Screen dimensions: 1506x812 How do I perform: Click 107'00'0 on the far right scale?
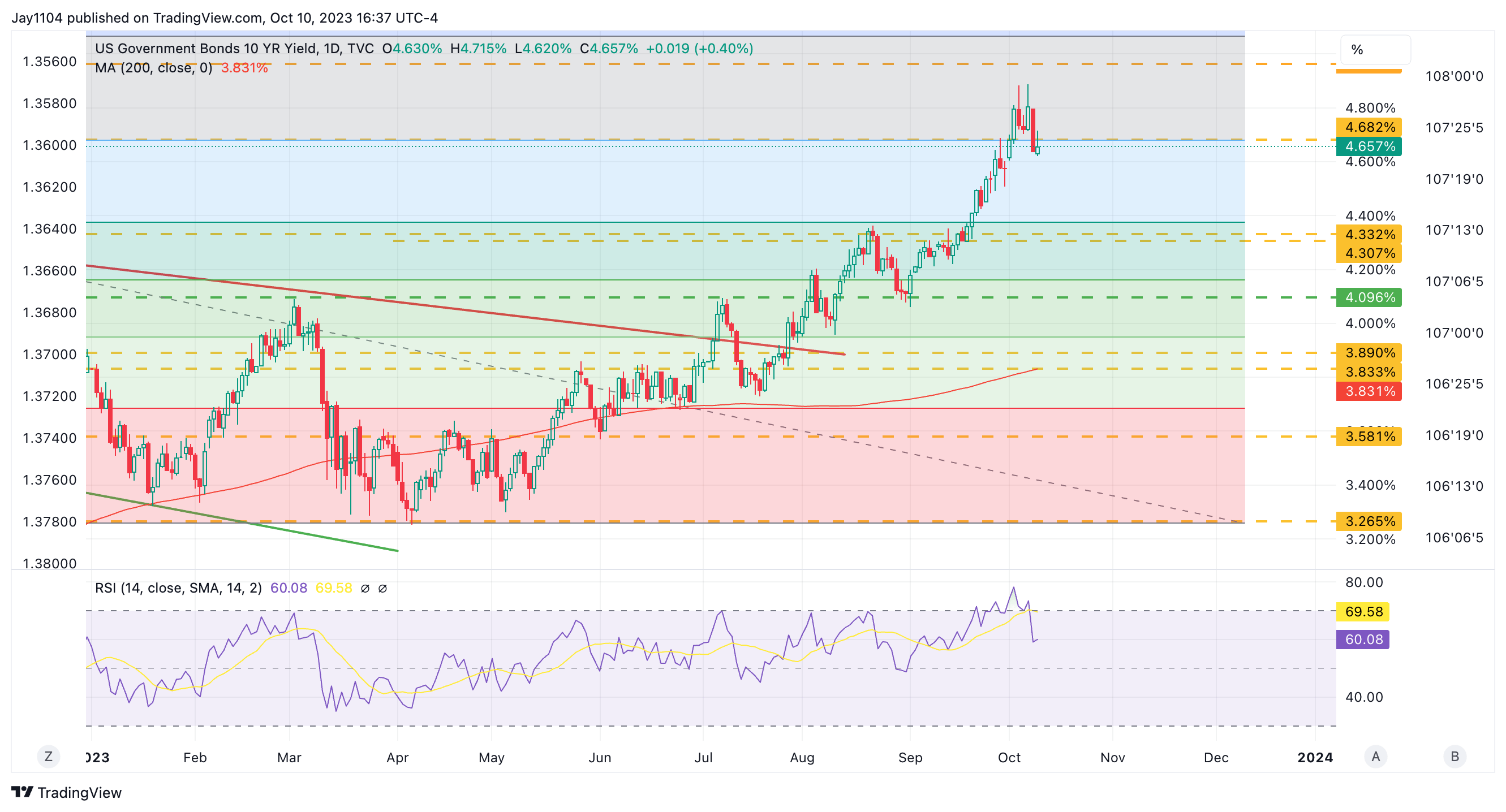click(1454, 333)
